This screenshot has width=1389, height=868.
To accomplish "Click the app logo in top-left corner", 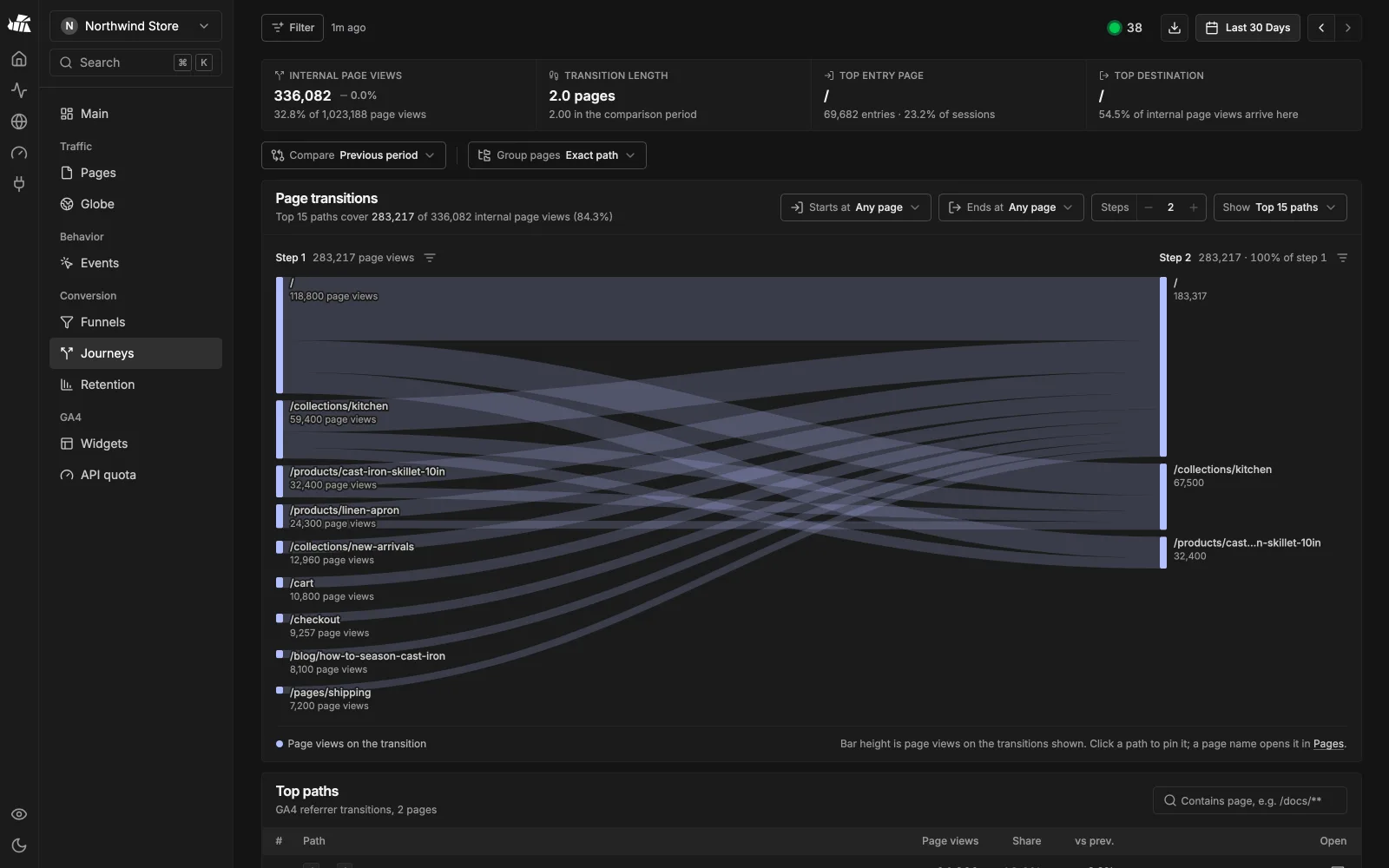I will (19, 23).
